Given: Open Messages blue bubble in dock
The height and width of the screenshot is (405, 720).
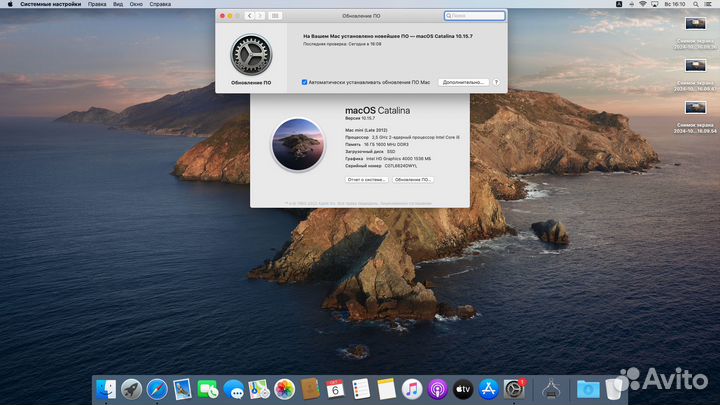Looking at the screenshot, I should tap(234, 390).
